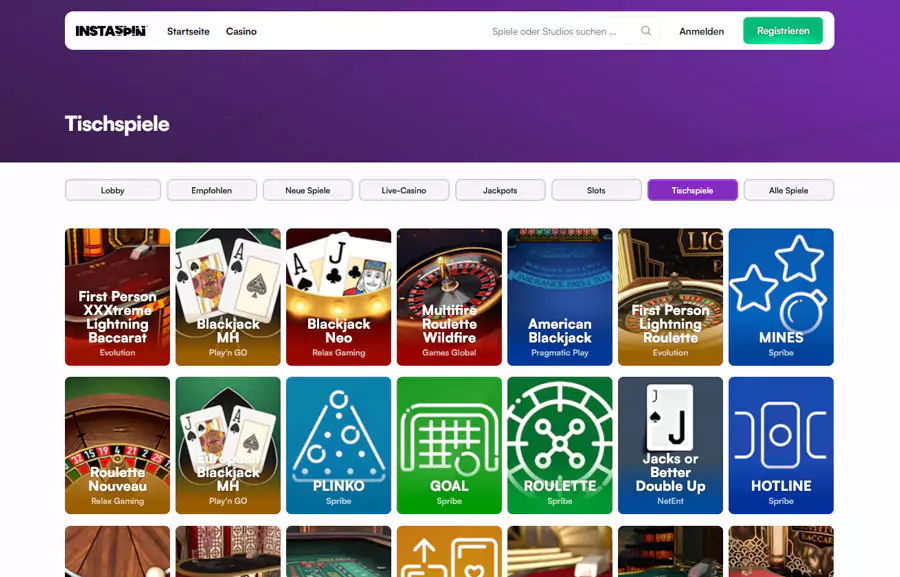Image resolution: width=900 pixels, height=577 pixels.
Task: Start the Spribe ROULETTE game
Action: pos(559,445)
